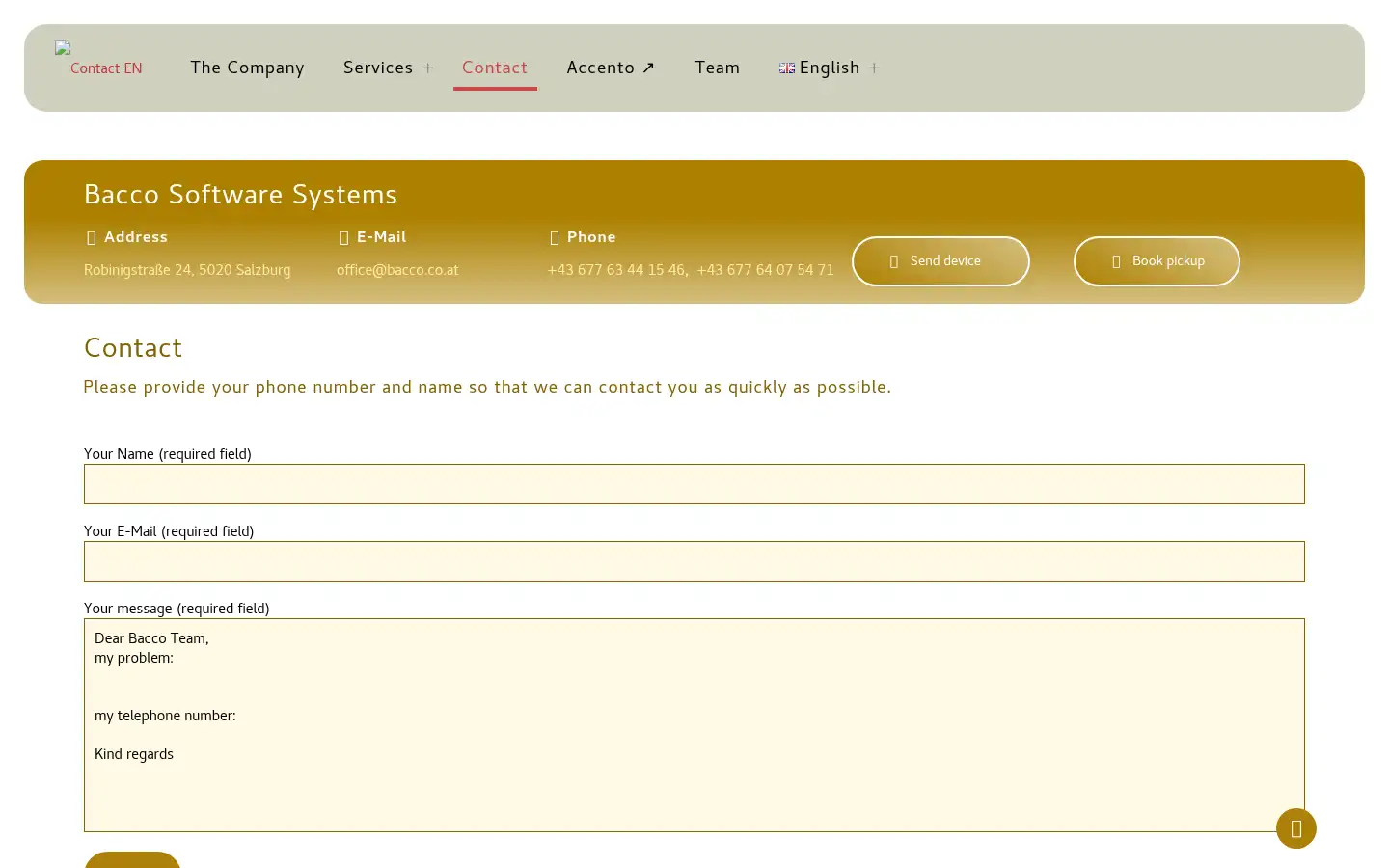Click the office@bacco.co.at email link
Image resolution: width=1389 pixels, height=868 pixels.
[x=397, y=270]
